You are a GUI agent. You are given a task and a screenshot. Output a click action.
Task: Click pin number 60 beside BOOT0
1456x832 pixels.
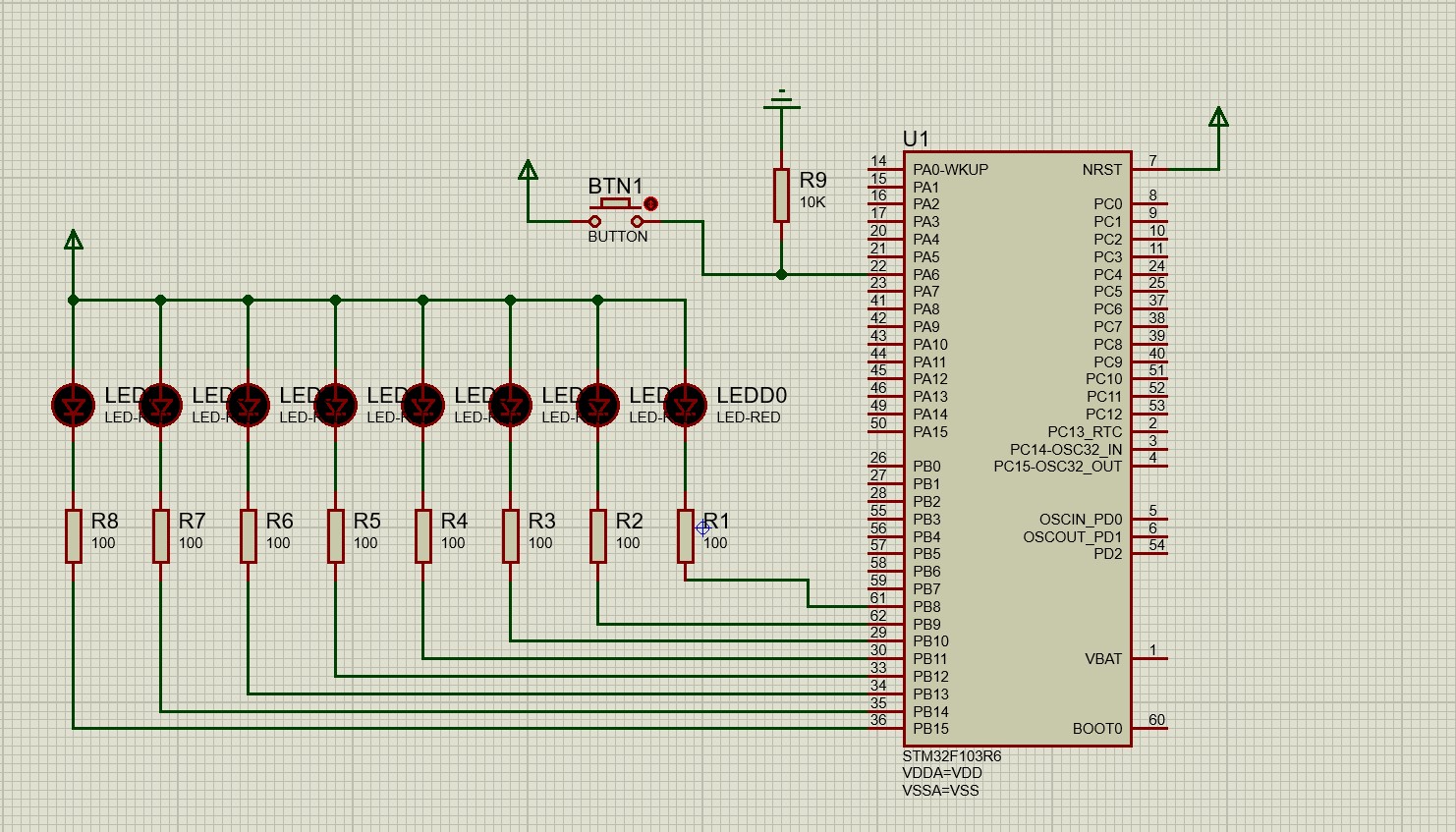[x=1156, y=720]
